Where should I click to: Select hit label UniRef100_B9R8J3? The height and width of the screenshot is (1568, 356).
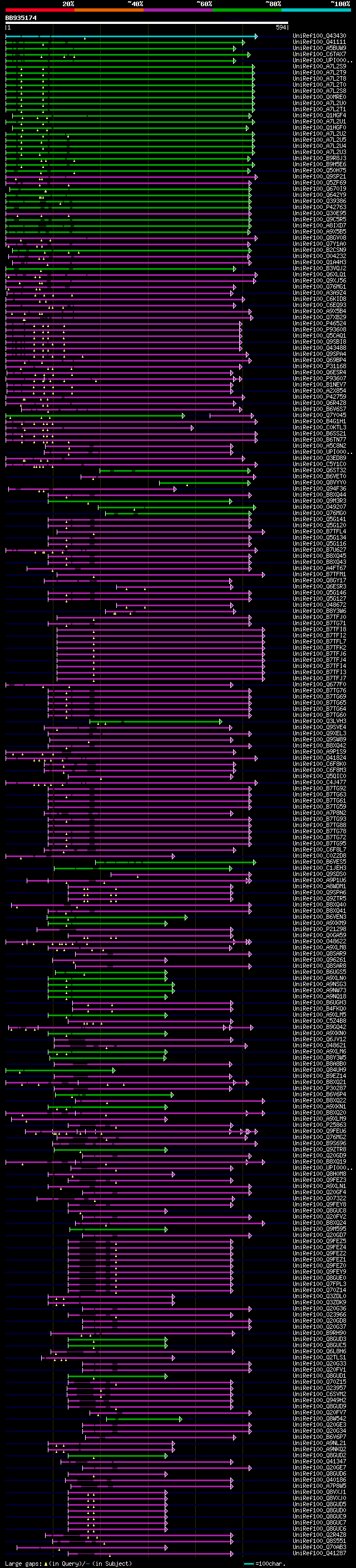click(x=319, y=159)
